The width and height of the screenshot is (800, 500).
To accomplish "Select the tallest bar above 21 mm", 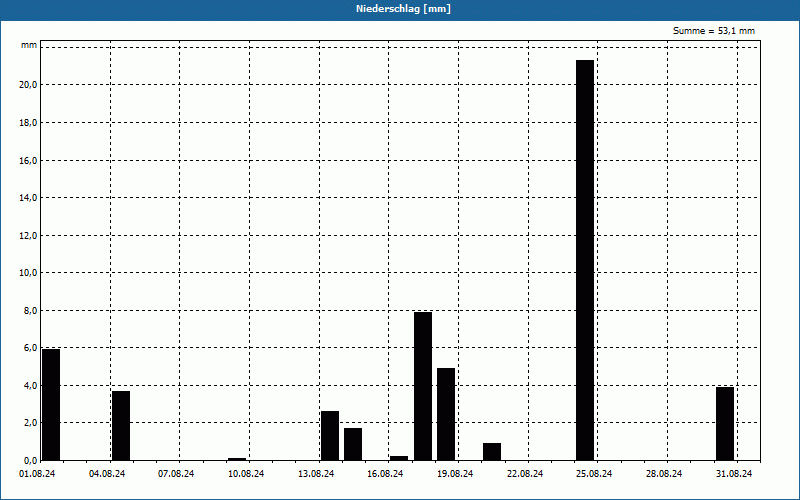I will [x=585, y=260].
